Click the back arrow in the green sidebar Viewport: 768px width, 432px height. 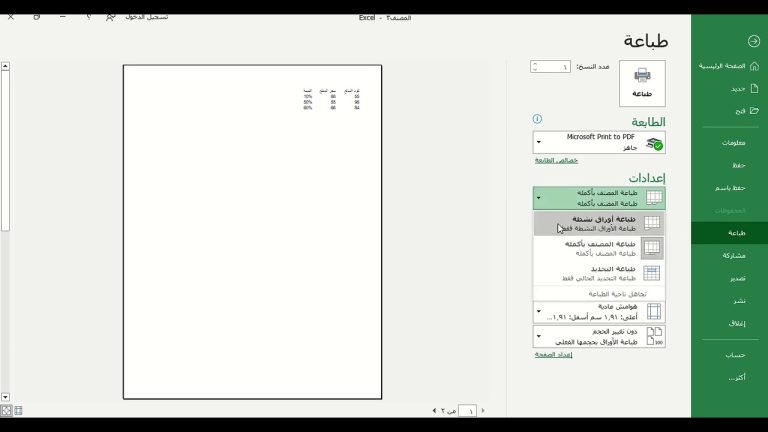[753, 41]
